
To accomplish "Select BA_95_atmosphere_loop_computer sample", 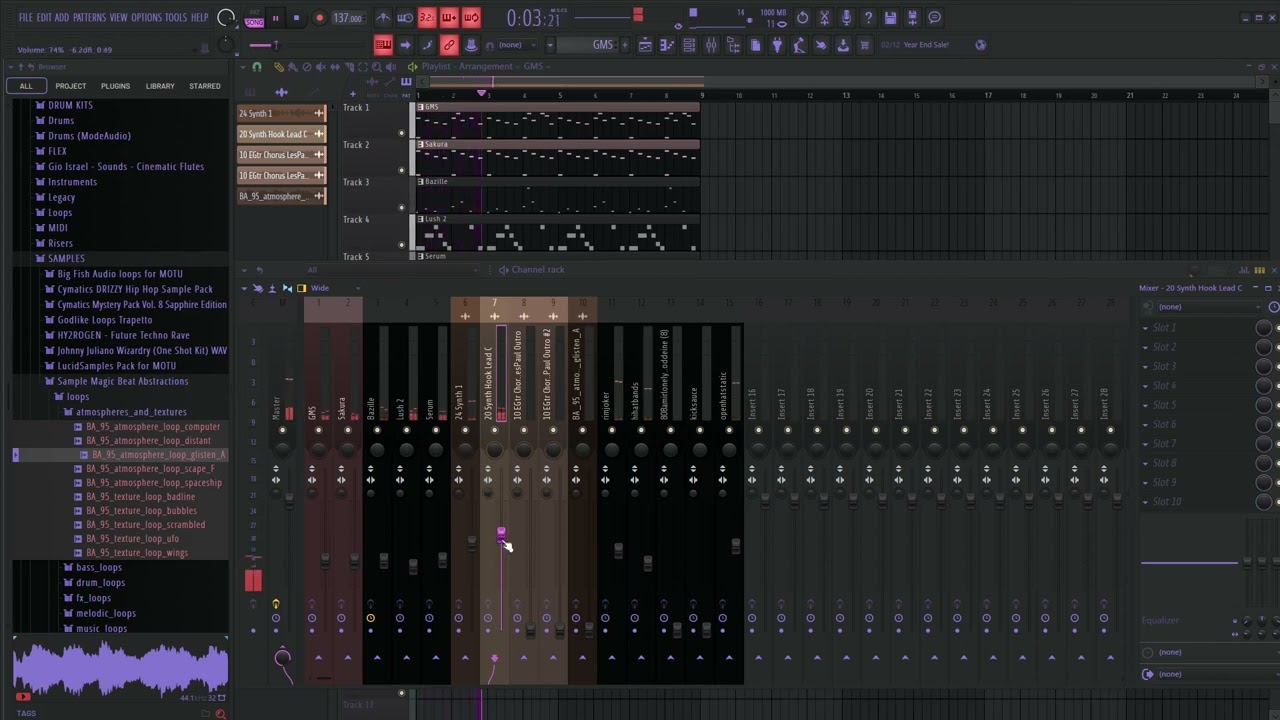I will tap(148, 427).
